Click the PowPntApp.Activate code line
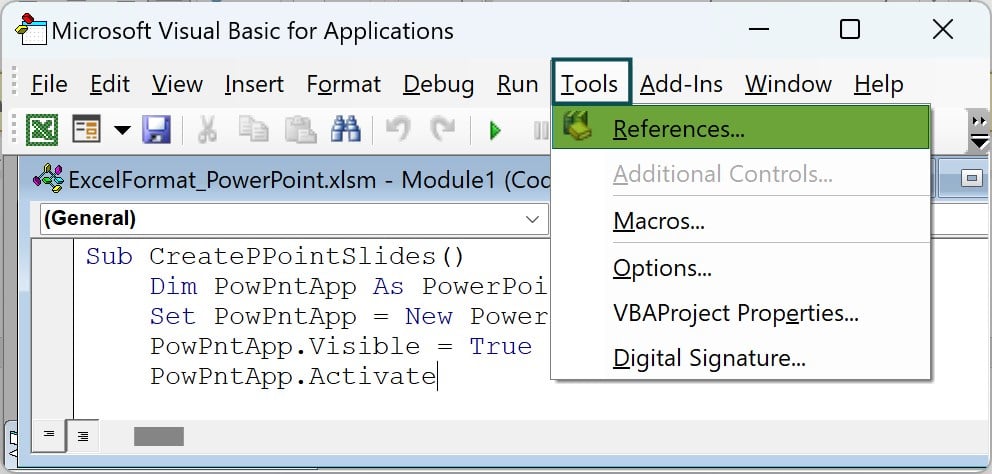The height and width of the screenshot is (474, 992). (x=293, y=377)
